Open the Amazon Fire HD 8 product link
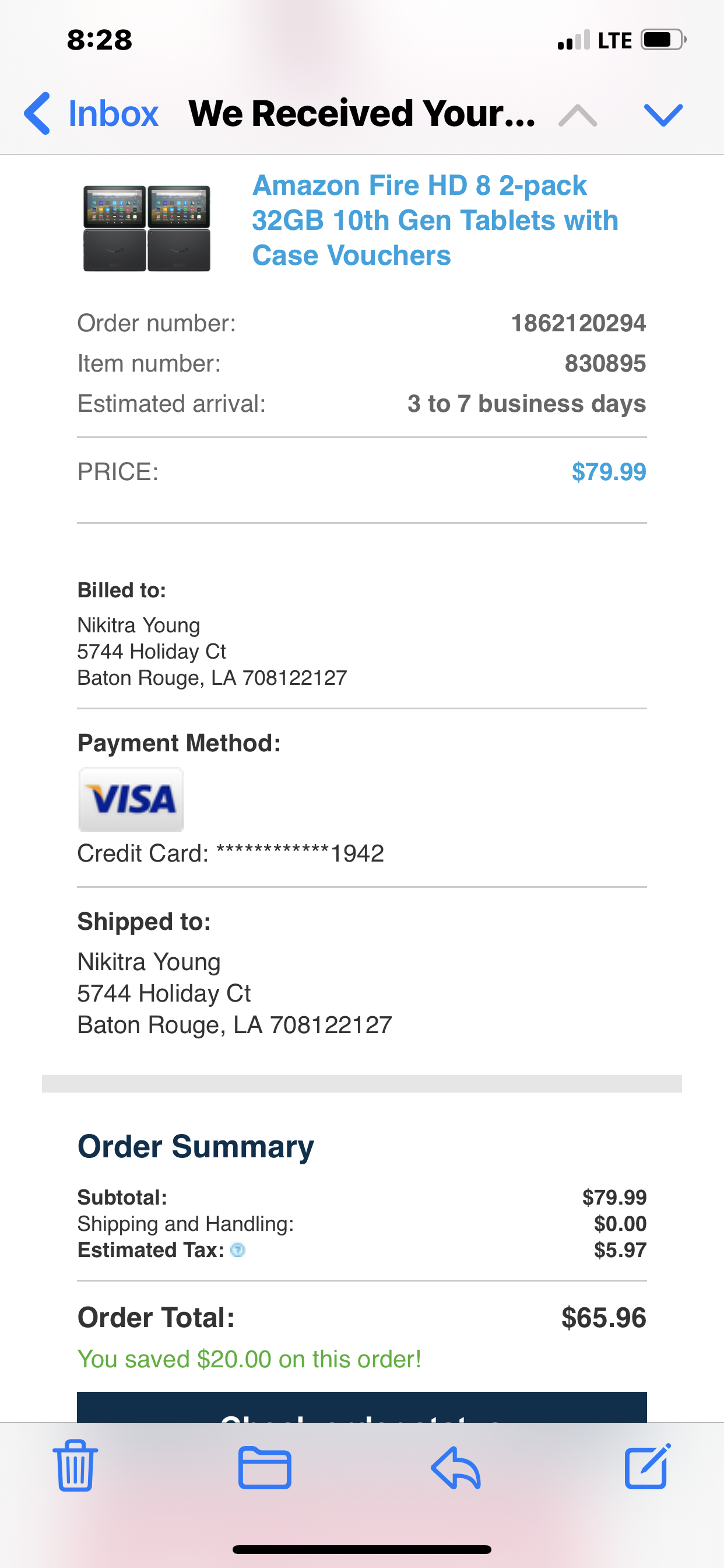Screen dimensions: 724x1568 point(434,220)
